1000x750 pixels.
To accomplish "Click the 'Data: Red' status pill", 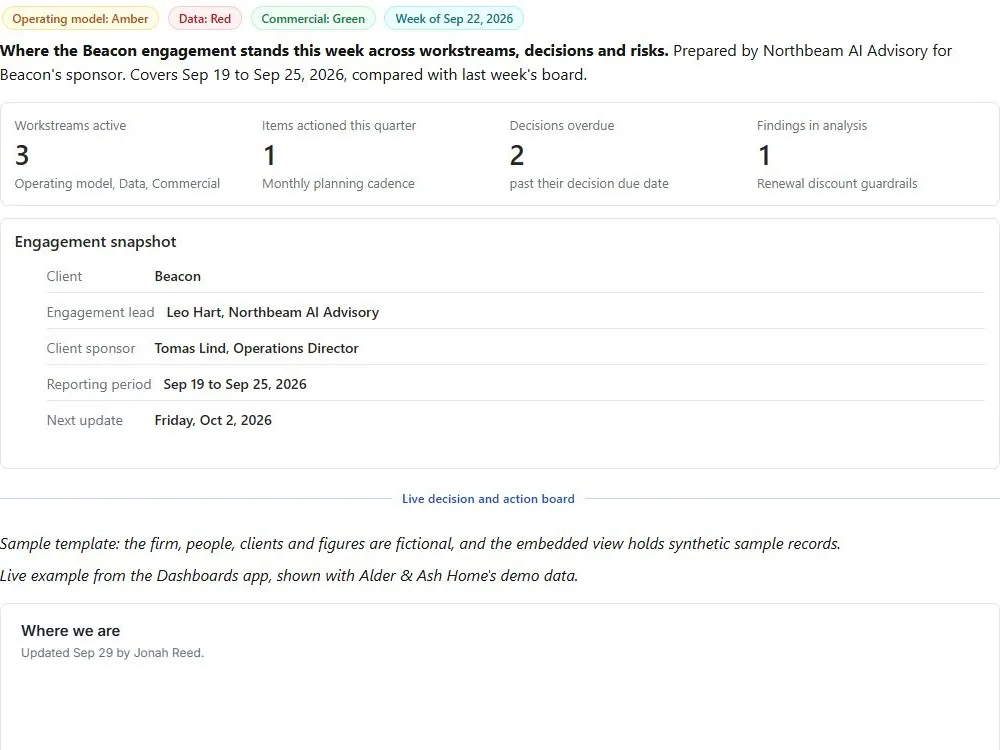I will 205,18.
